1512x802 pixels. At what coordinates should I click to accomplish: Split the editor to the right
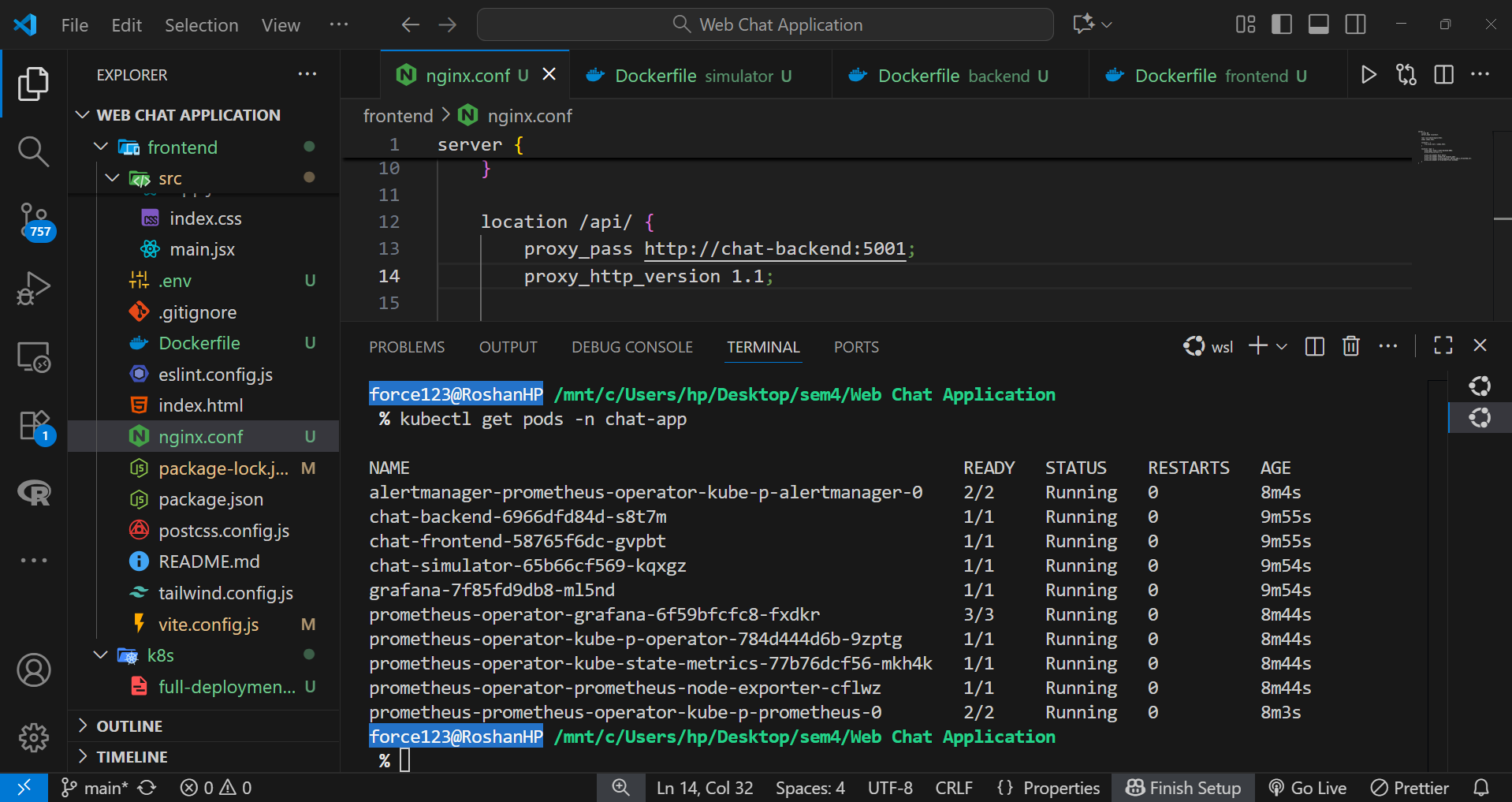[x=1443, y=75]
